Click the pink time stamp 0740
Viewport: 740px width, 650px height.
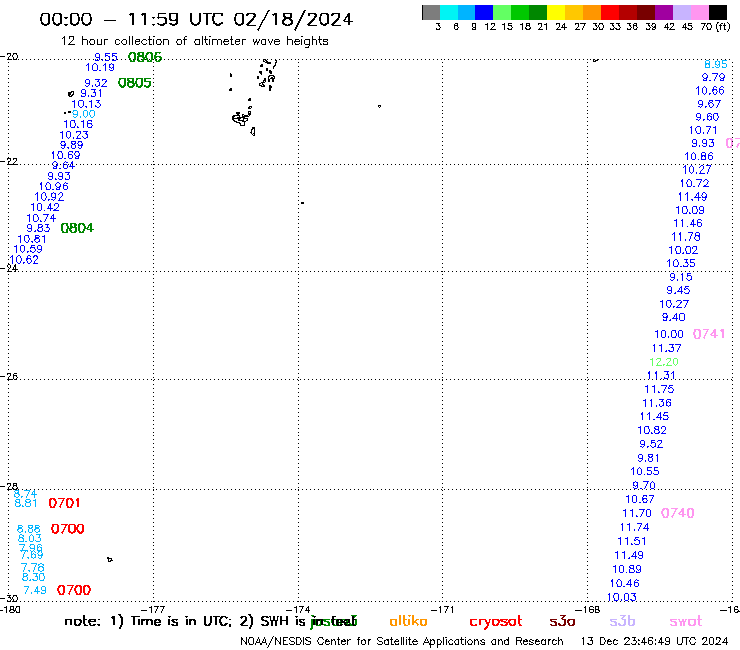point(677,513)
